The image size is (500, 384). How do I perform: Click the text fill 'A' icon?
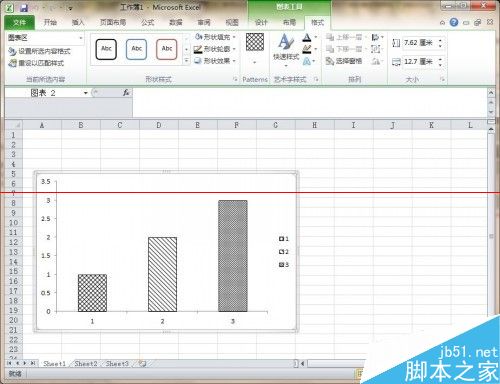tap(307, 37)
